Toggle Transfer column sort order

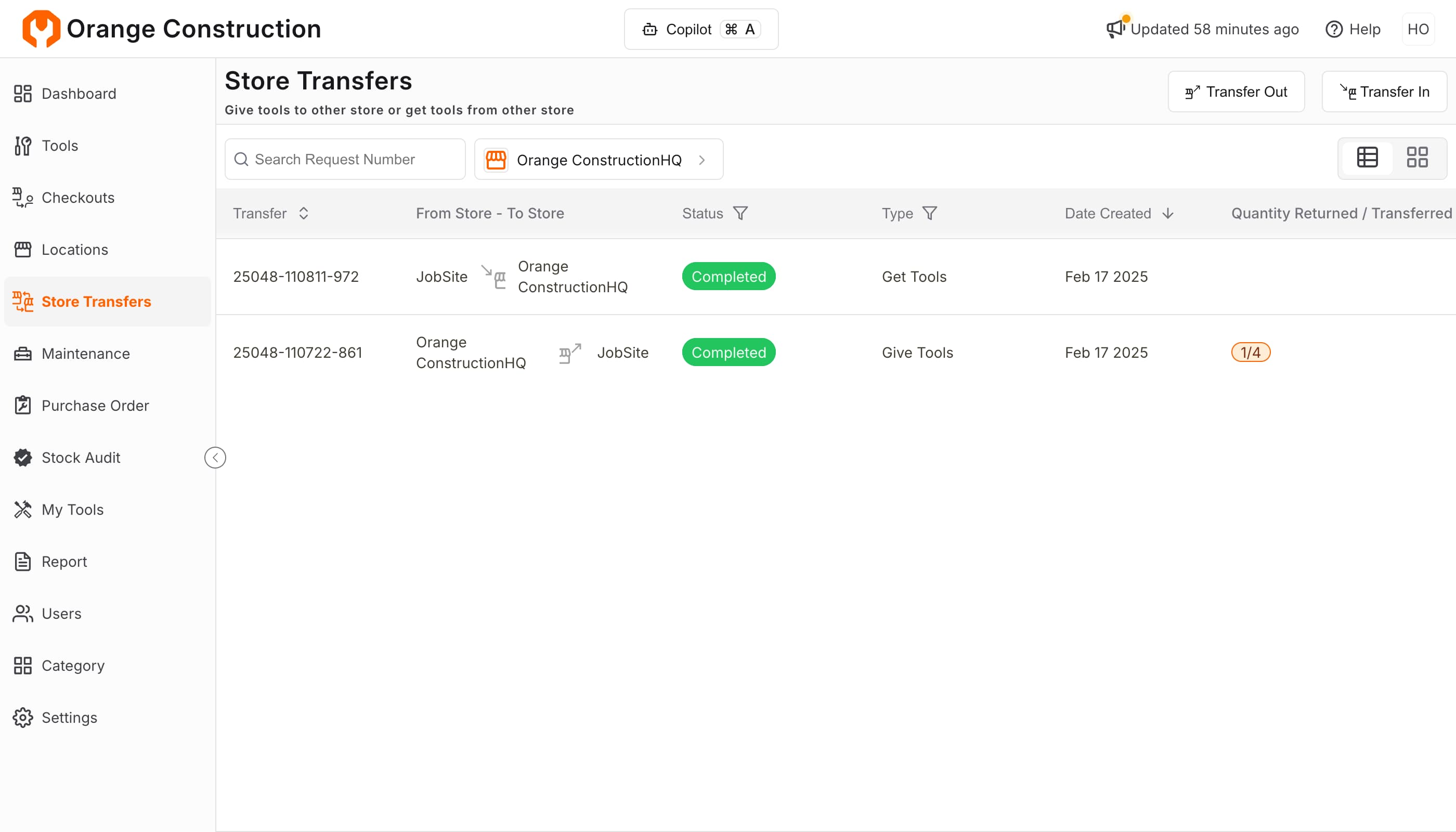[x=304, y=213]
